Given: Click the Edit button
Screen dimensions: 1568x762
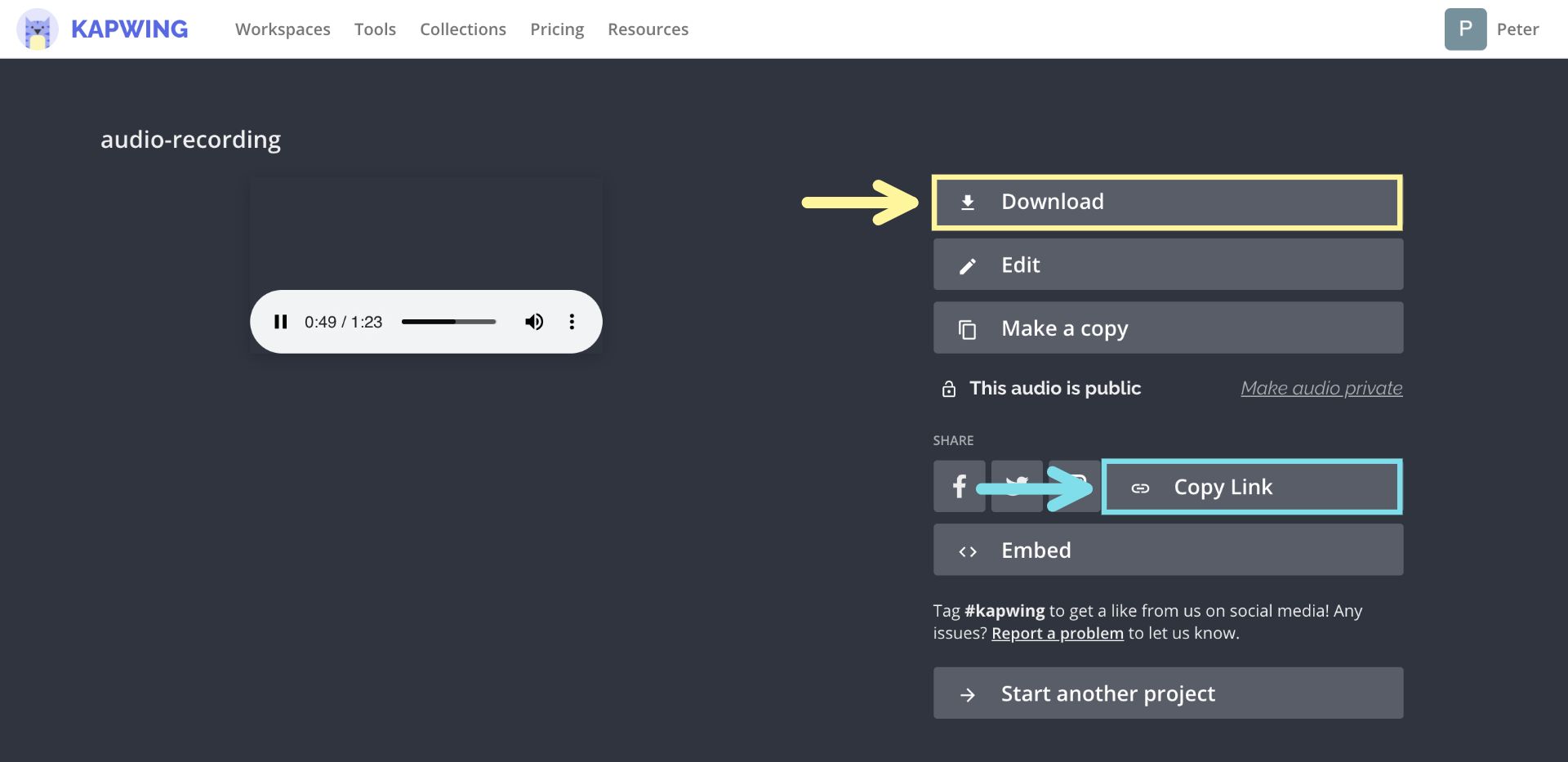Looking at the screenshot, I should pos(1167,265).
